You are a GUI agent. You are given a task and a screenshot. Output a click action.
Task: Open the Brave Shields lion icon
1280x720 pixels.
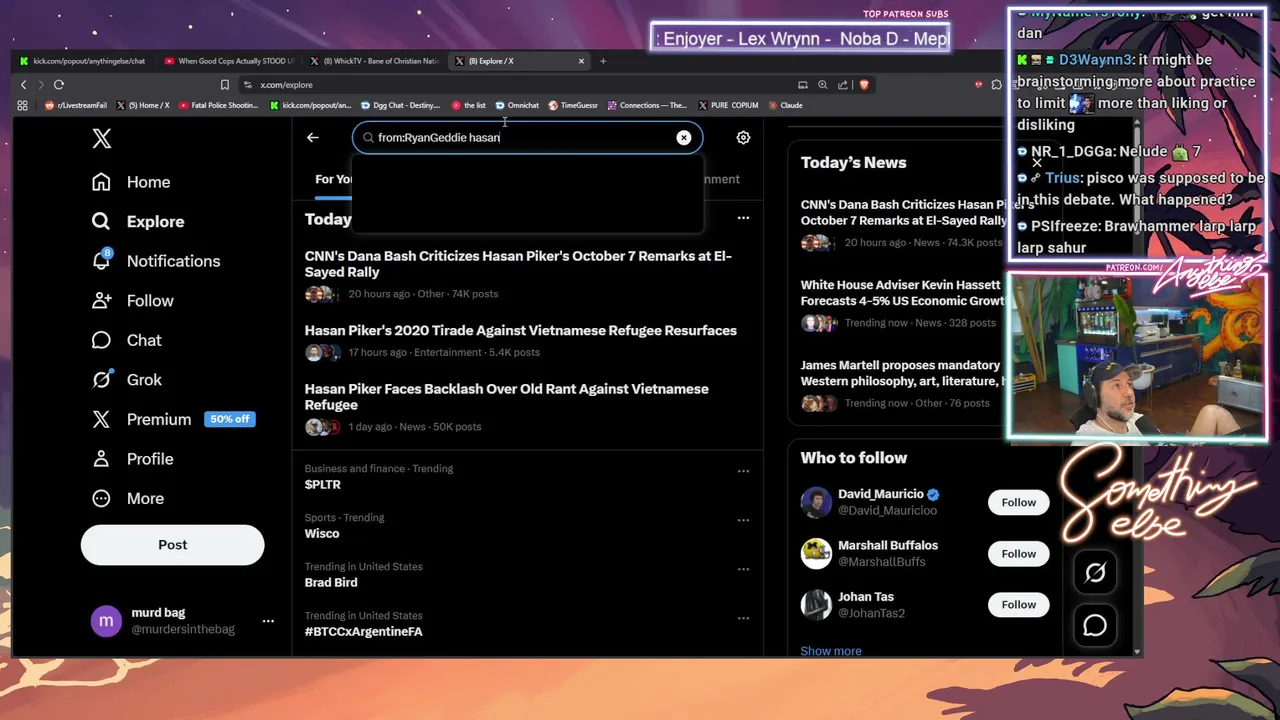(864, 85)
